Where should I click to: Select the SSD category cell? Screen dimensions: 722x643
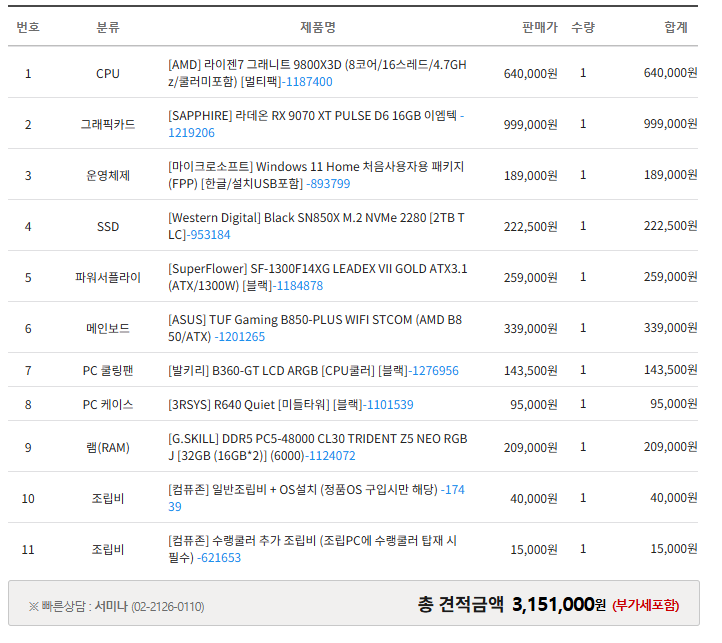coord(108,227)
